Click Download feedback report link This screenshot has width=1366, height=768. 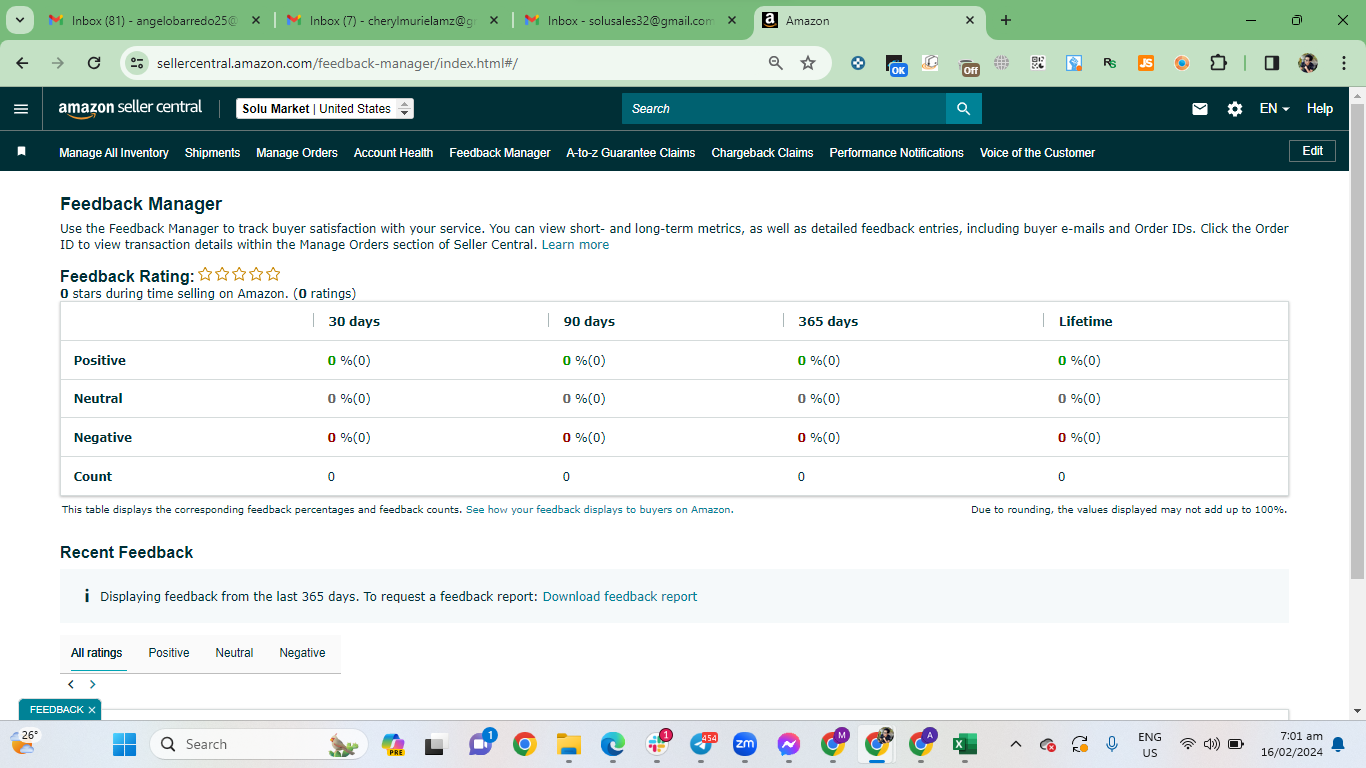coord(620,597)
